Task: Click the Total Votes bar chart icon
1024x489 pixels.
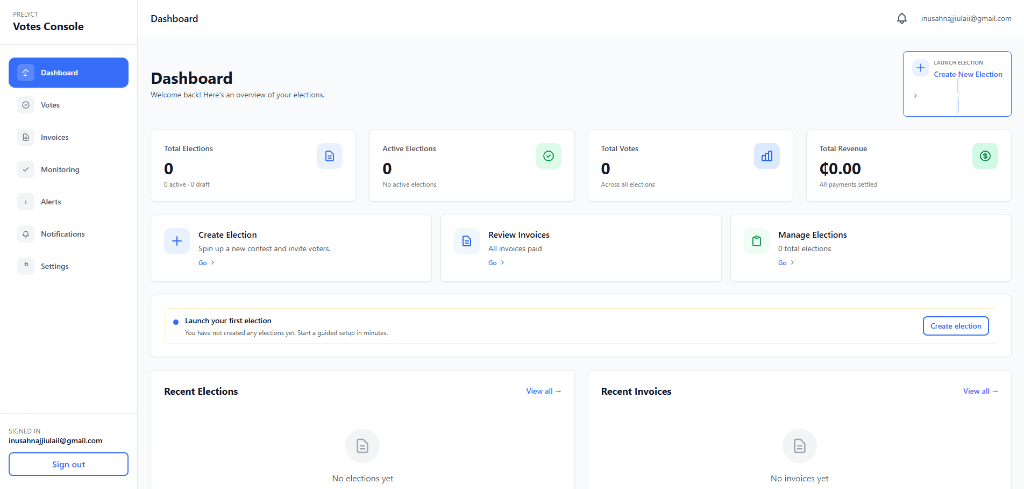Action: [x=767, y=156]
